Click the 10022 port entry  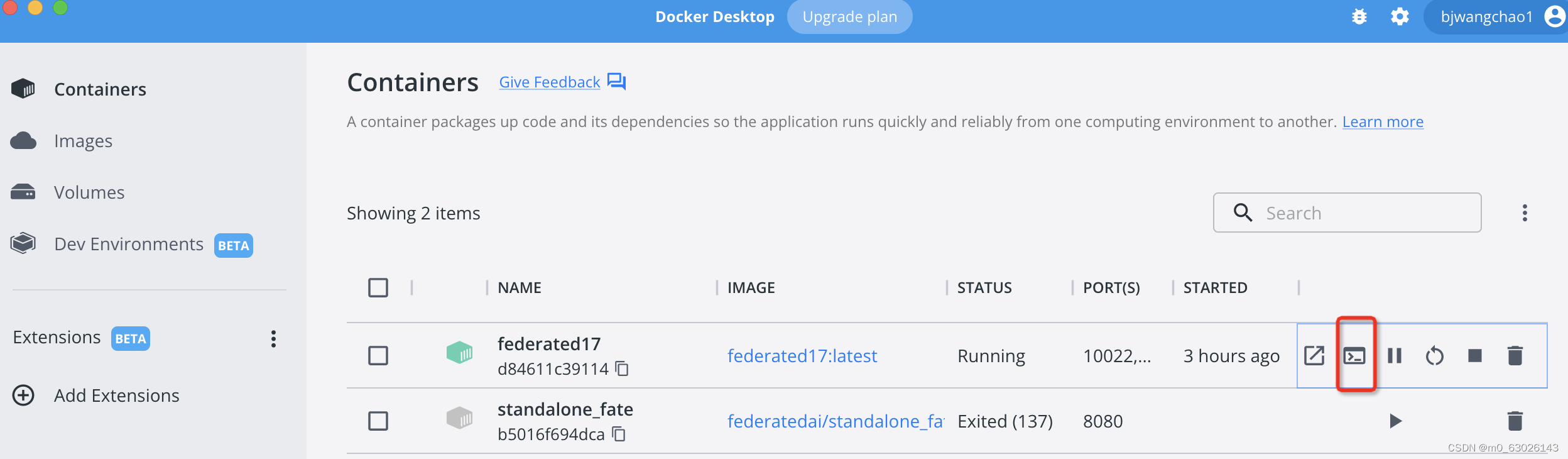pos(1117,357)
